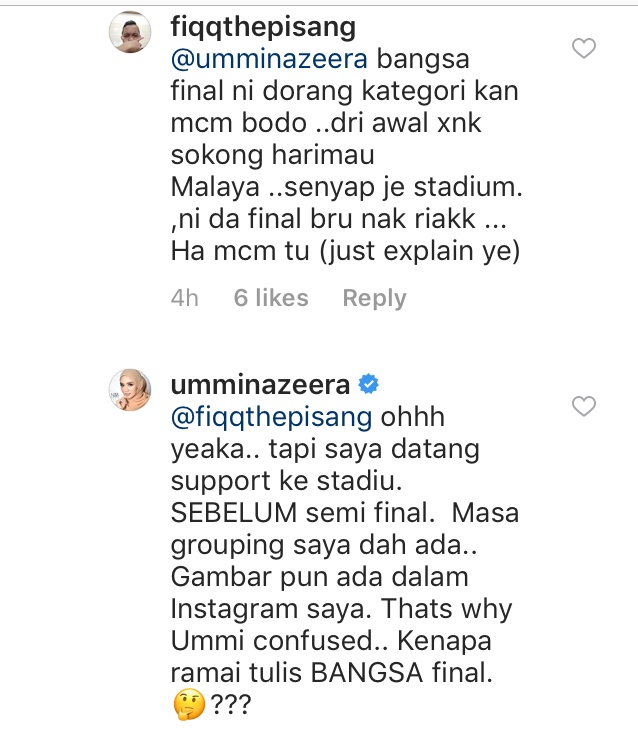This screenshot has height=736, width=638.
Task: Like the fiqqthepisang comment with the heart
Action: tap(584, 48)
